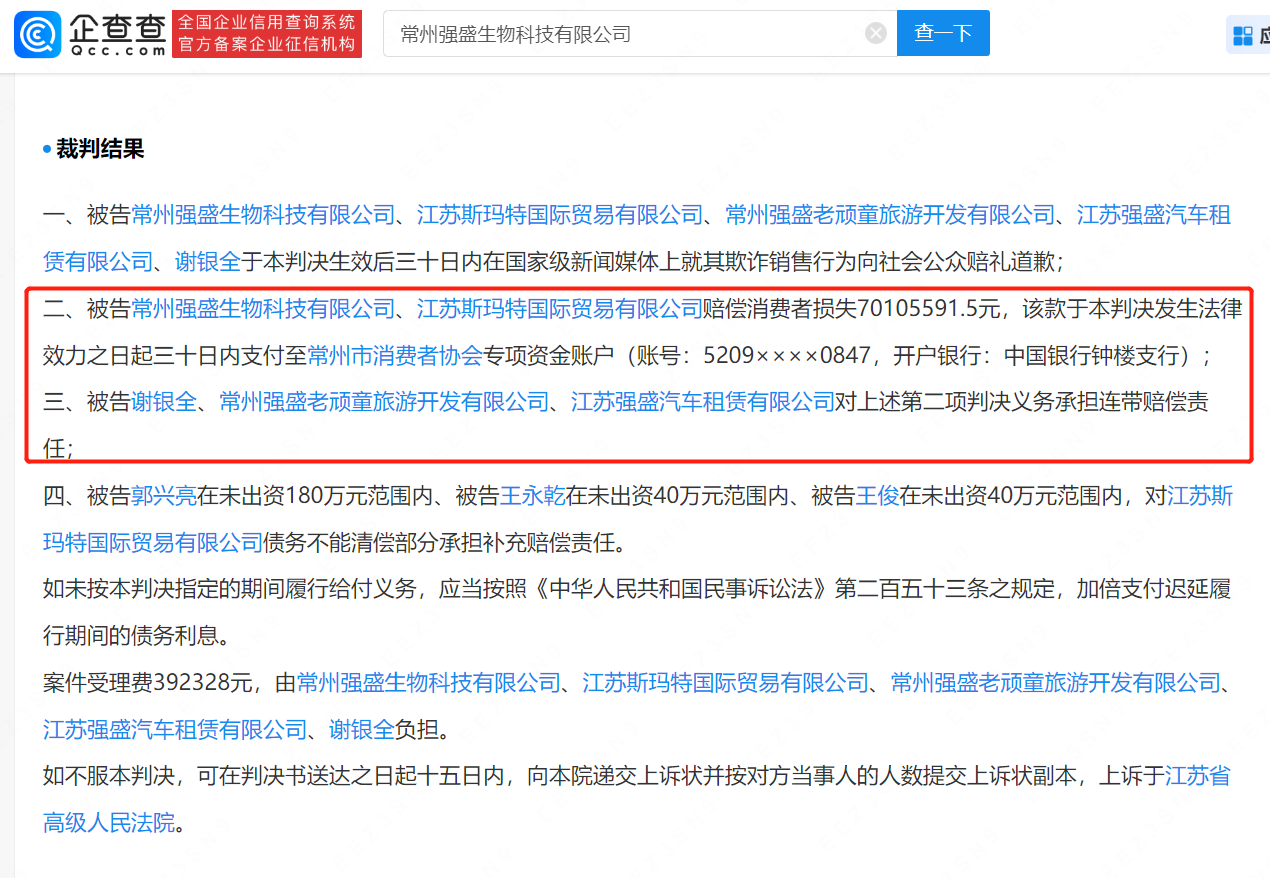
Task: Open 郭兴亮 person link
Action: point(164,496)
